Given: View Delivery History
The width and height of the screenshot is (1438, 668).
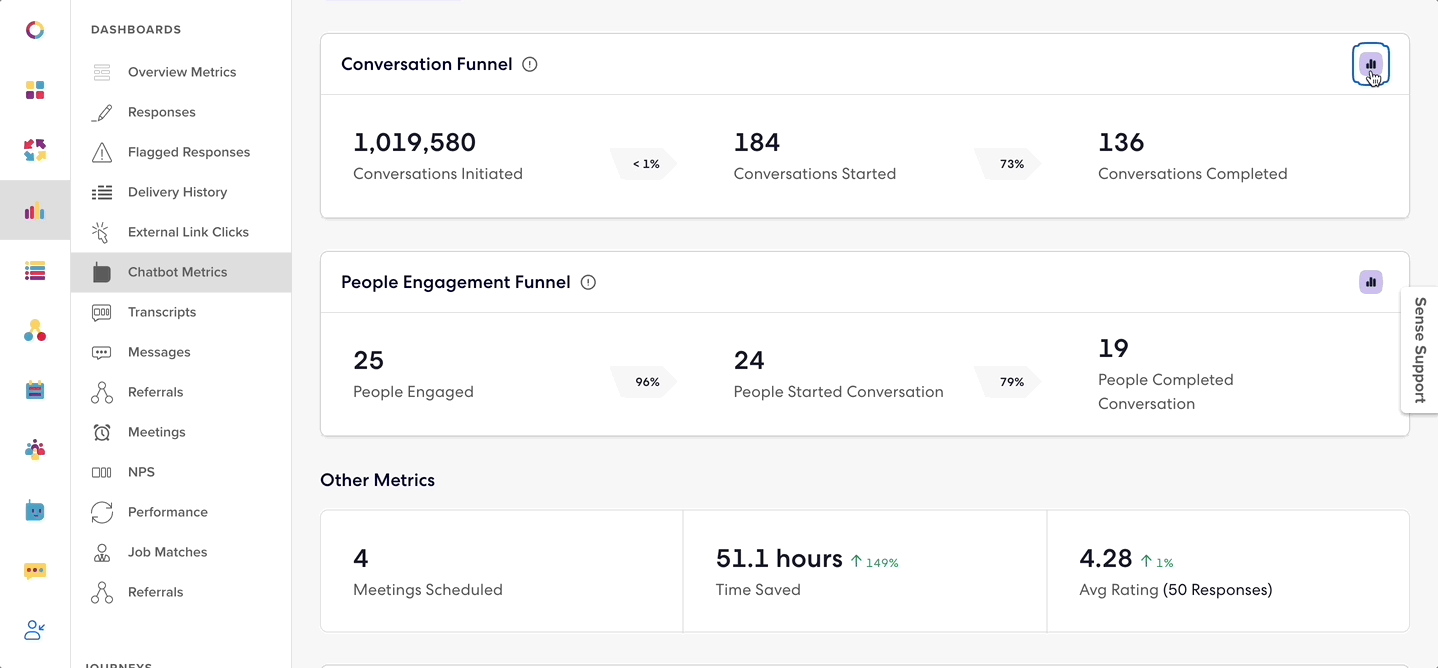Looking at the screenshot, I should tap(177, 191).
